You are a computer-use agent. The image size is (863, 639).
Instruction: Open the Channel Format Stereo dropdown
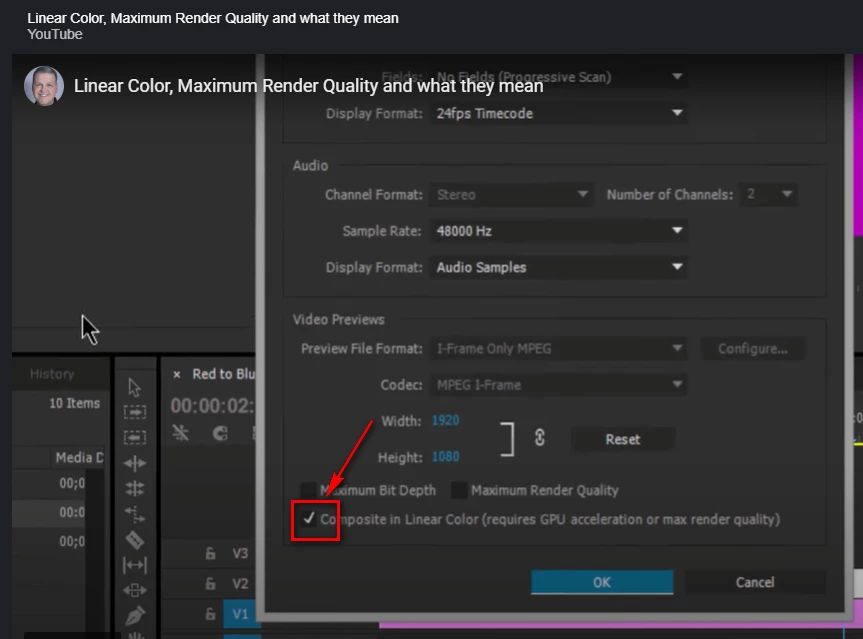click(x=511, y=194)
